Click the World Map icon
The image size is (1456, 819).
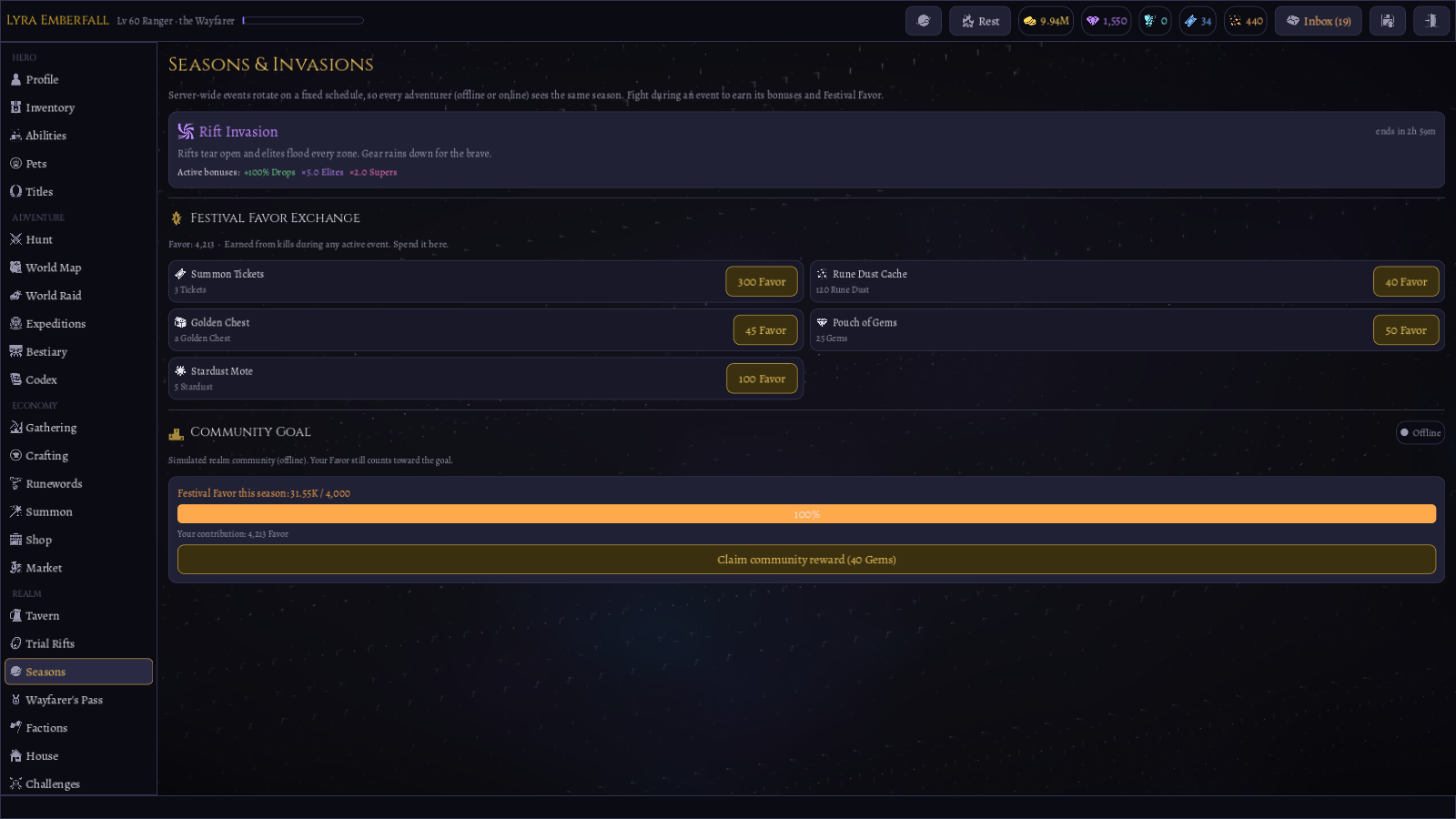pos(15,268)
